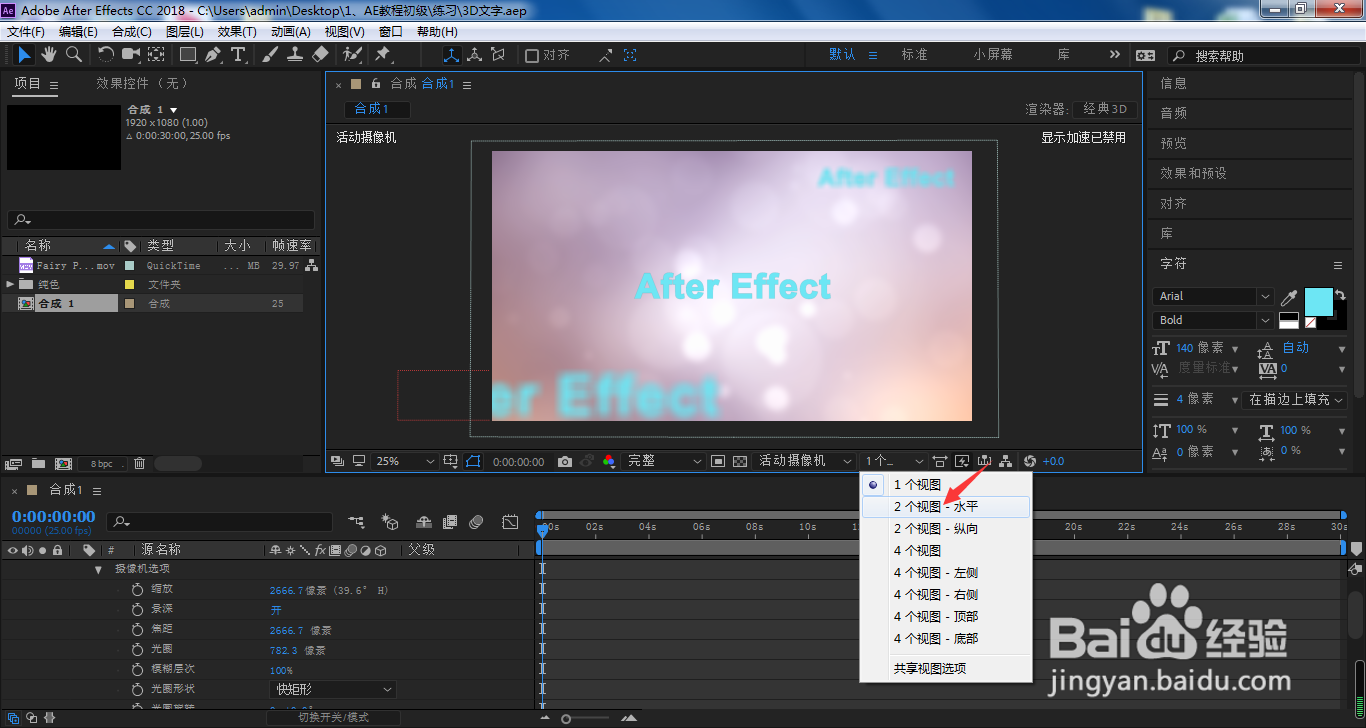This screenshot has width=1366, height=728.
Task: Toggle hide shy layers switch
Action: coord(424,522)
